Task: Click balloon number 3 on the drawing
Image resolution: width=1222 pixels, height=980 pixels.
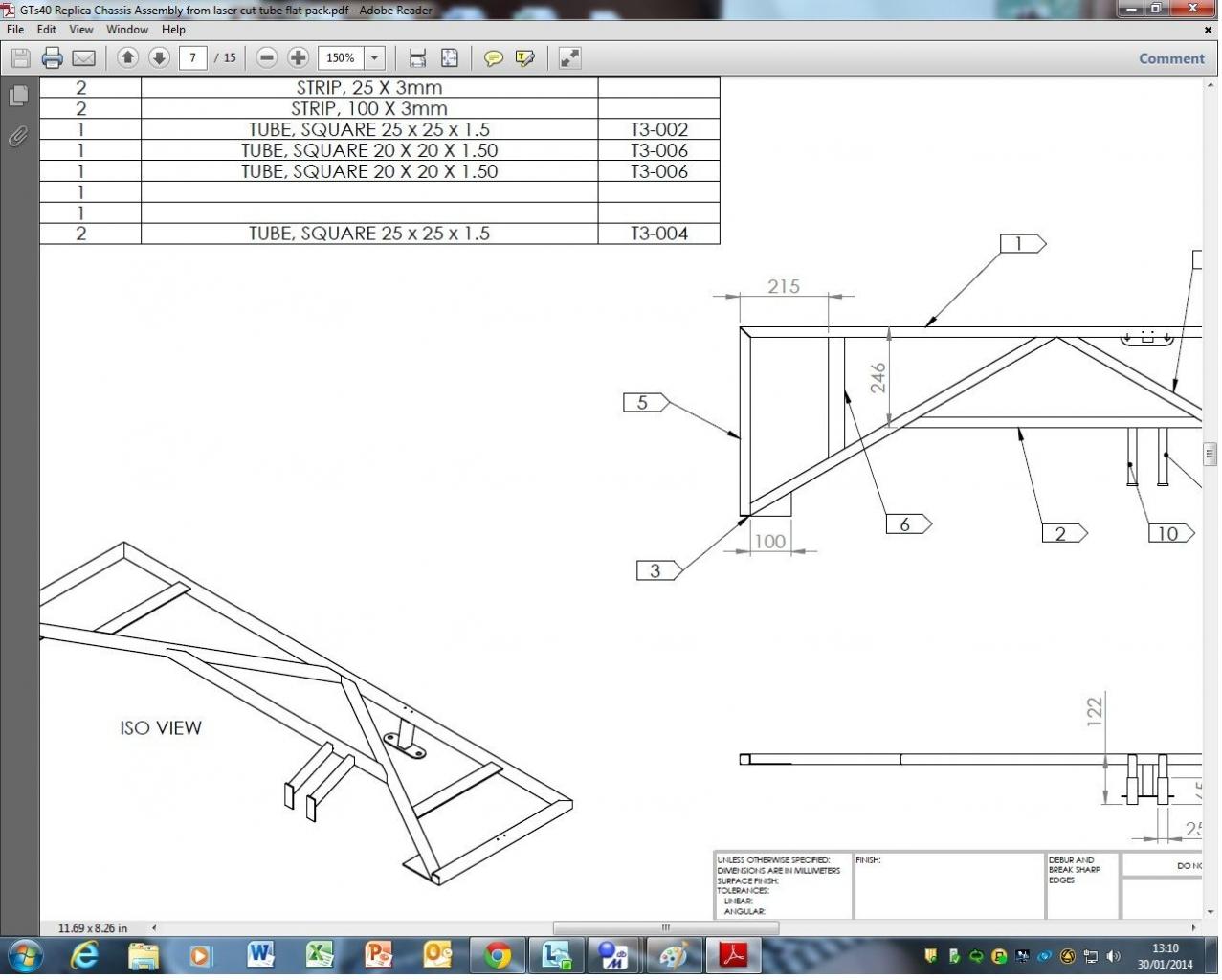Action: pyautogui.click(x=658, y=570)
